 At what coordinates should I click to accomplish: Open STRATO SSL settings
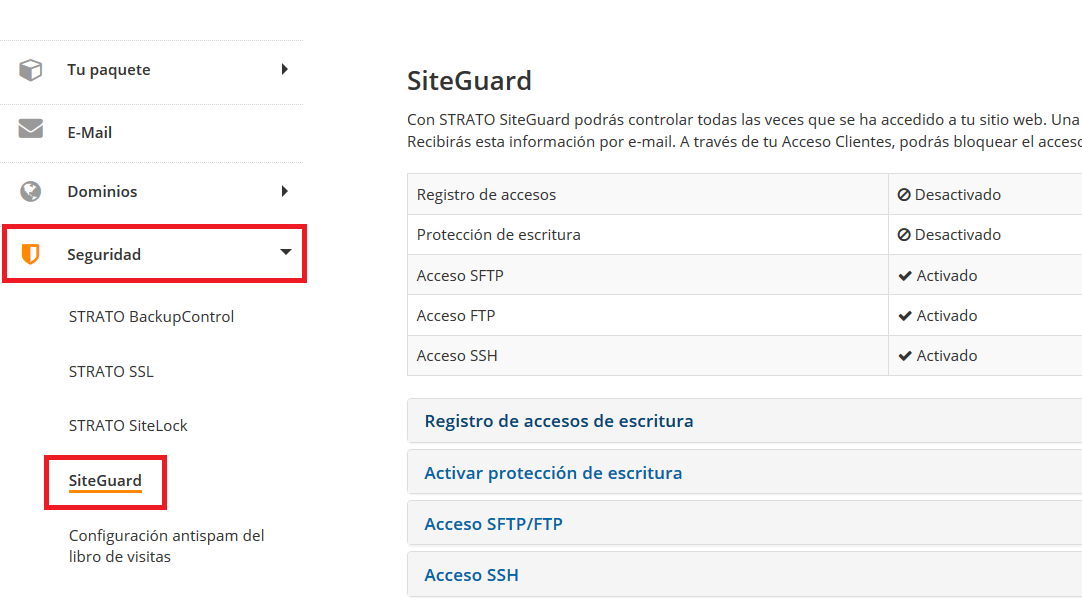[111, 371]
